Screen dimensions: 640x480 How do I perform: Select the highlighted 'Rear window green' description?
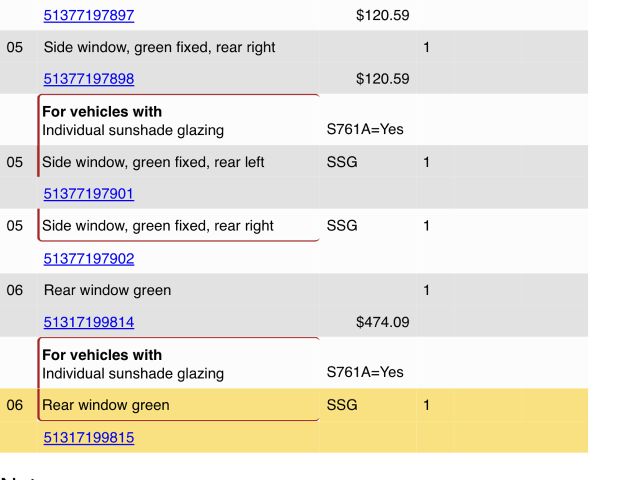tap(106, 405)
